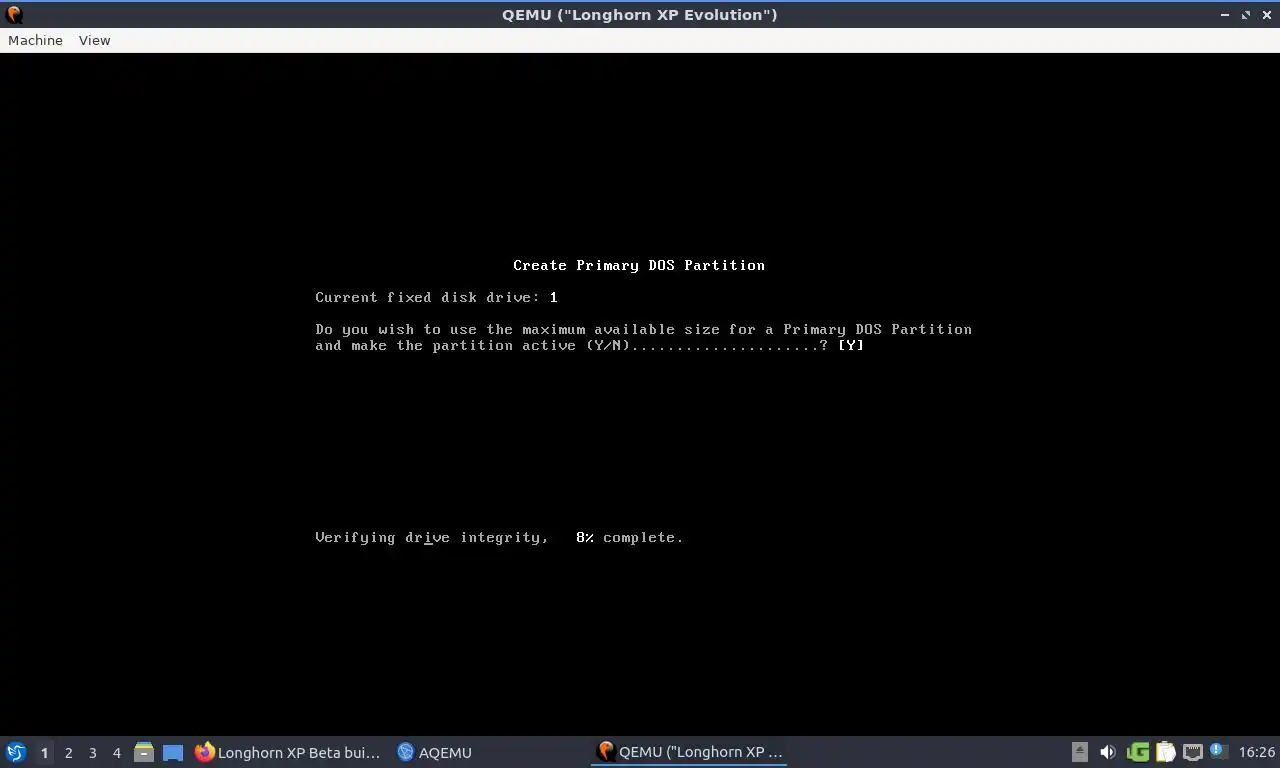Open the Machine menu

click(35, 40)
